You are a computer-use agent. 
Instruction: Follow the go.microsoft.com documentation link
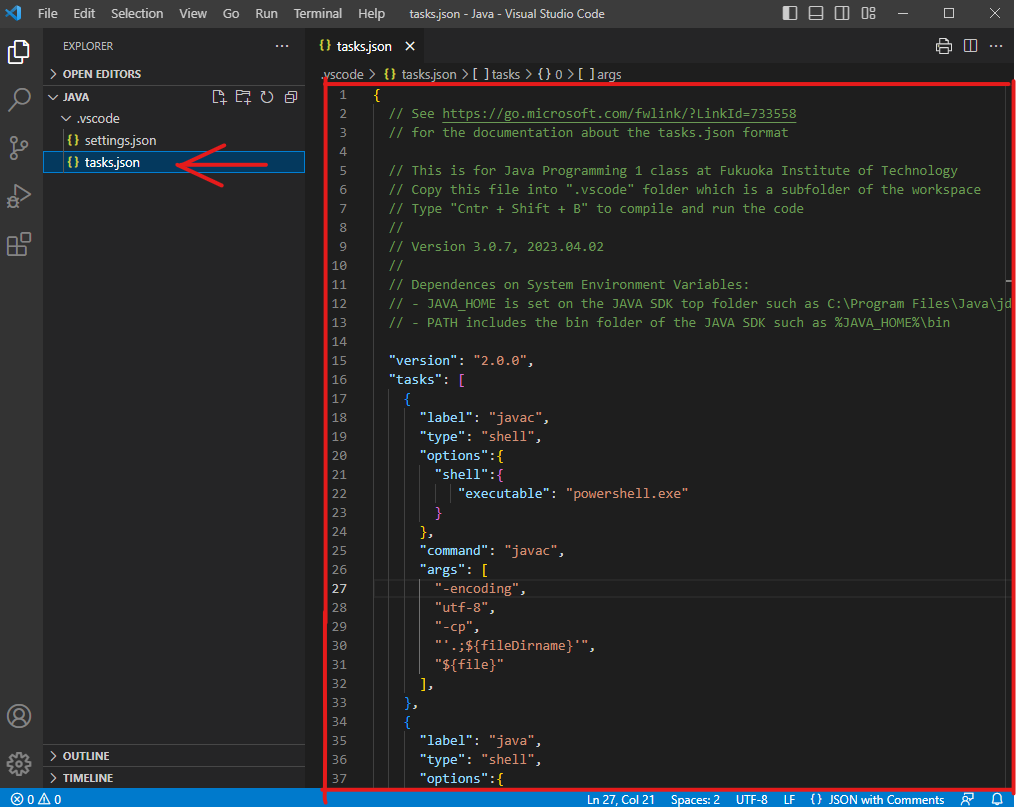[619, 113]
